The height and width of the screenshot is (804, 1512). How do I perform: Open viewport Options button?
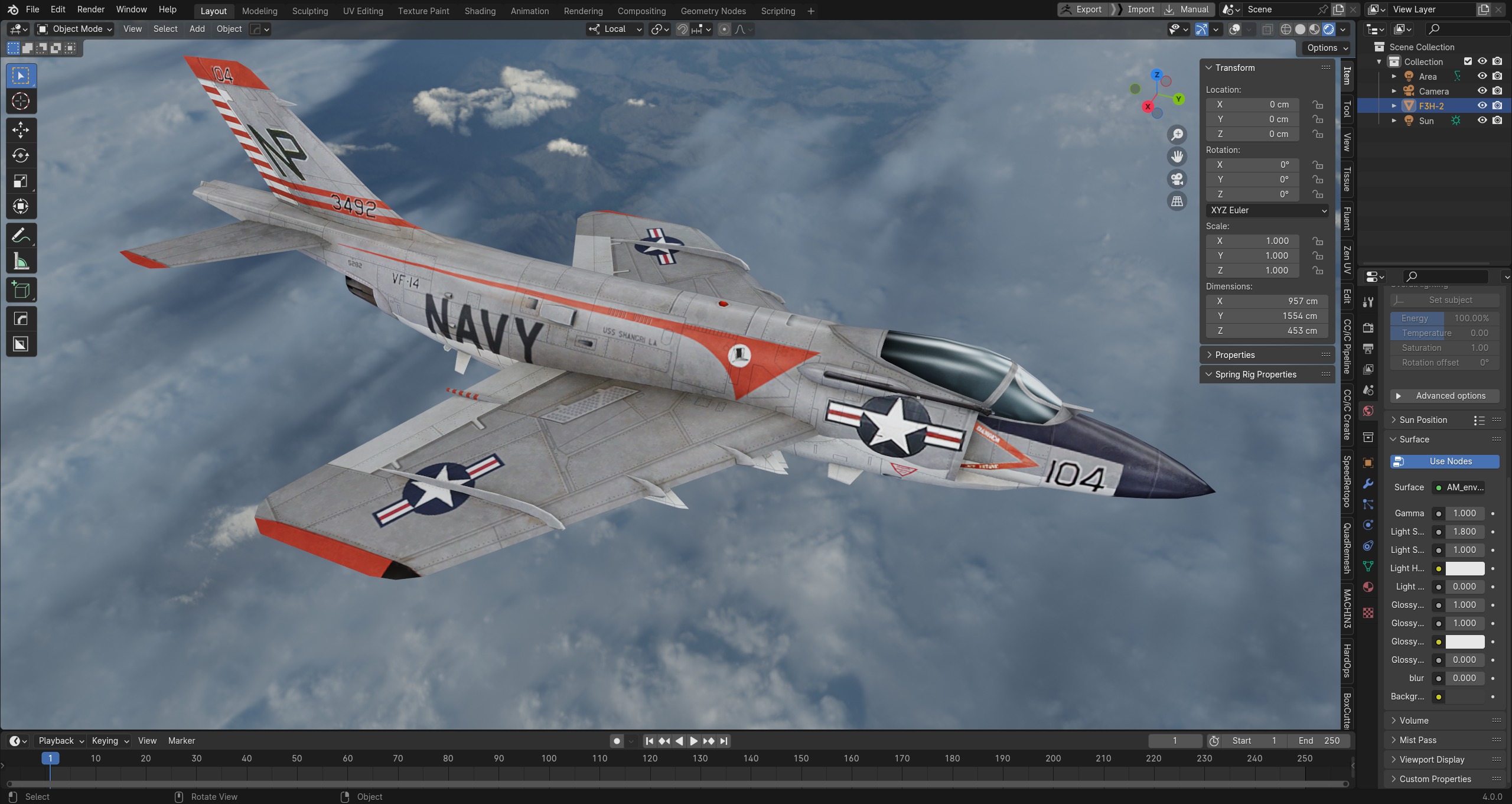pos(1327,48)
